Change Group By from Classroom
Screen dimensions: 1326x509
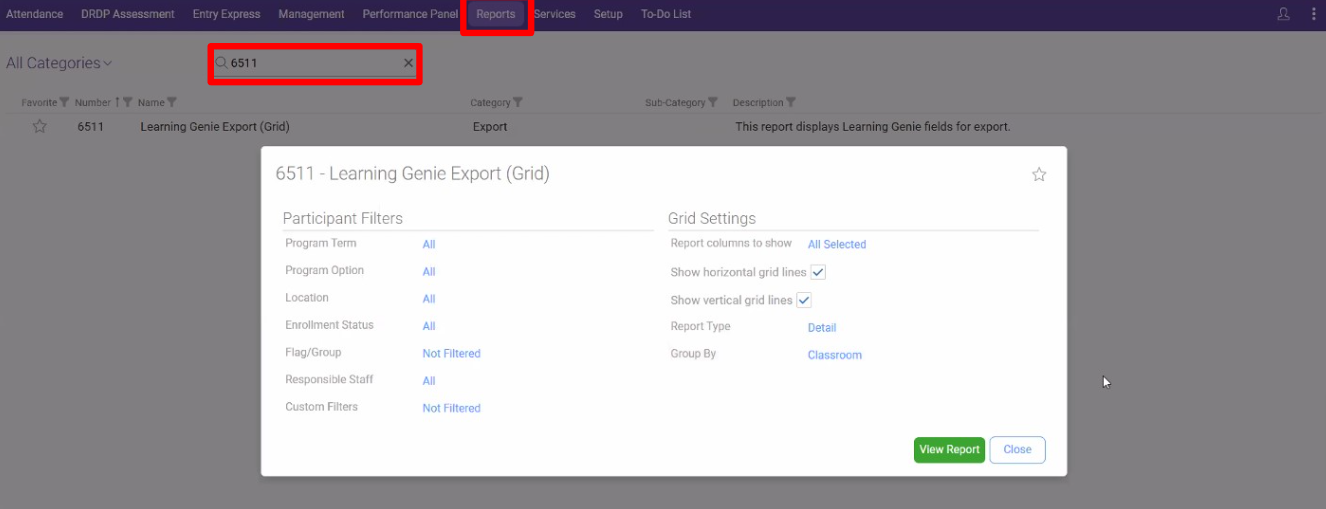click(835, 354)
